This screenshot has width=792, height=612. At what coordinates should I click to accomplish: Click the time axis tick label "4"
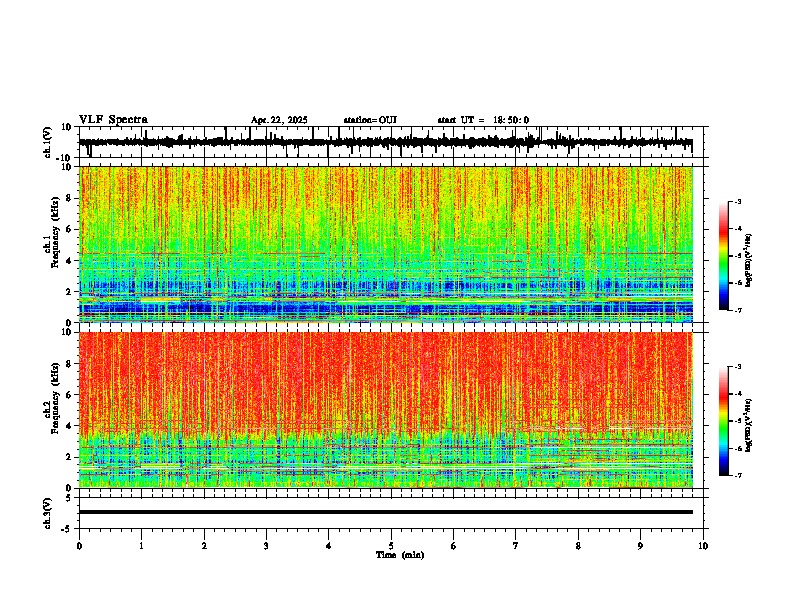click(x=329, y=546)
